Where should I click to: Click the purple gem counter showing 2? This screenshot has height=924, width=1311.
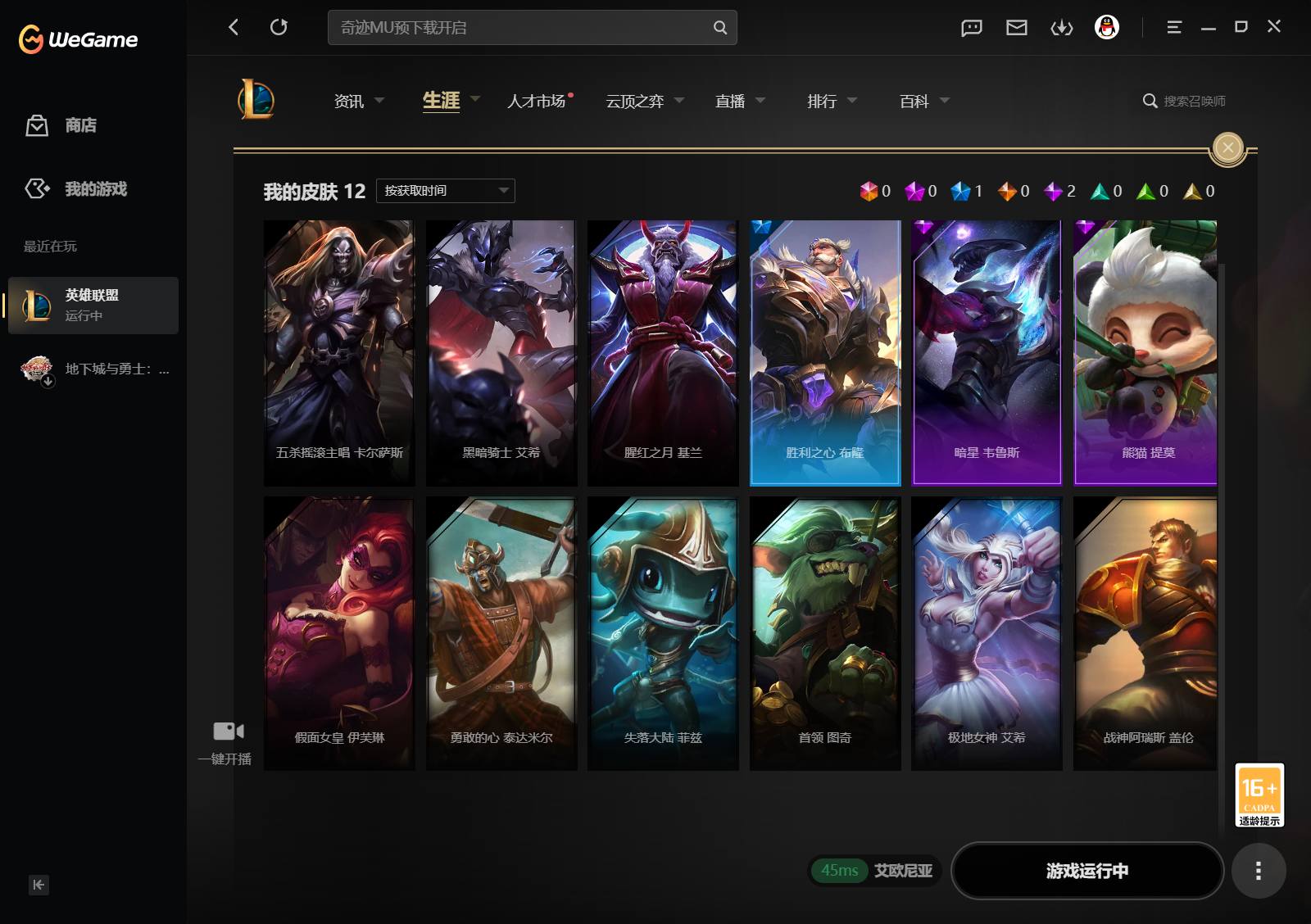1053,191
